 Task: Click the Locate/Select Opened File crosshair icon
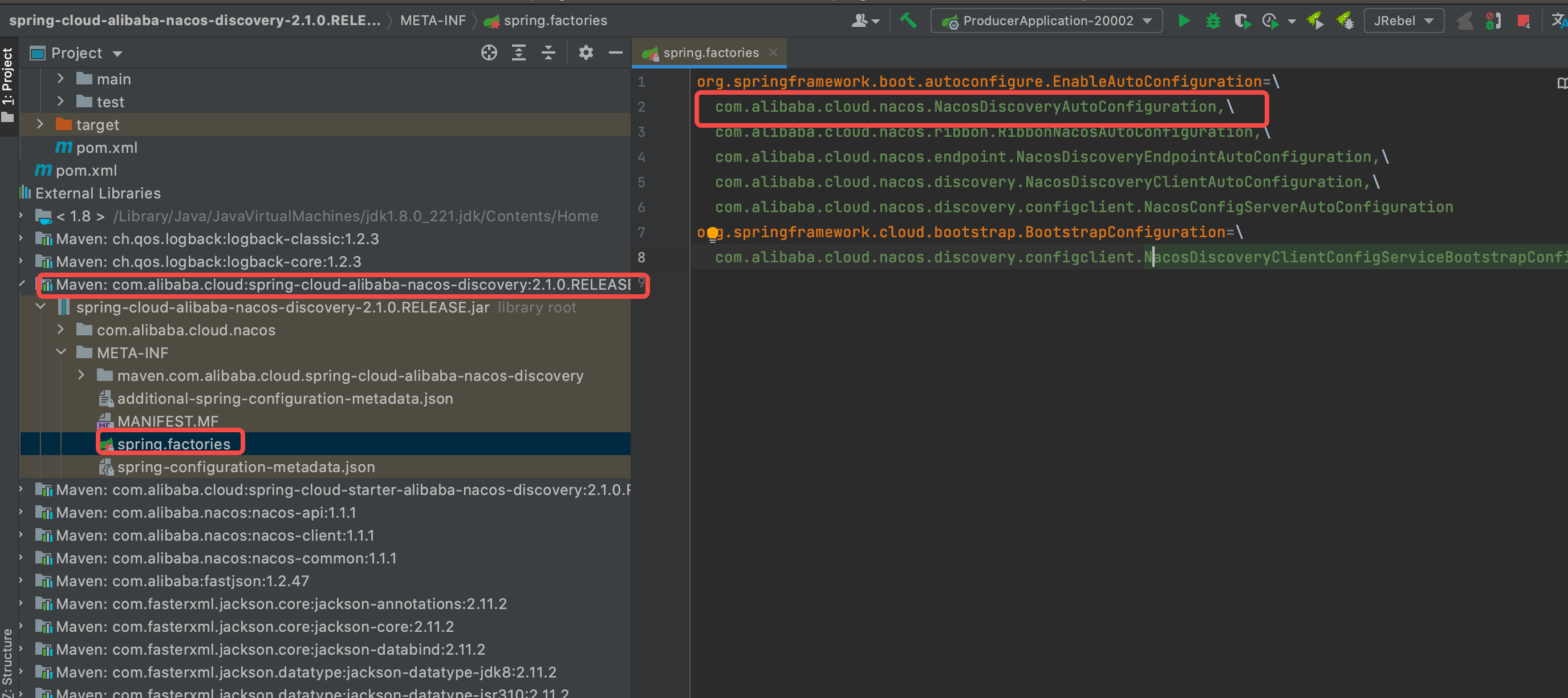coord(489,53)
